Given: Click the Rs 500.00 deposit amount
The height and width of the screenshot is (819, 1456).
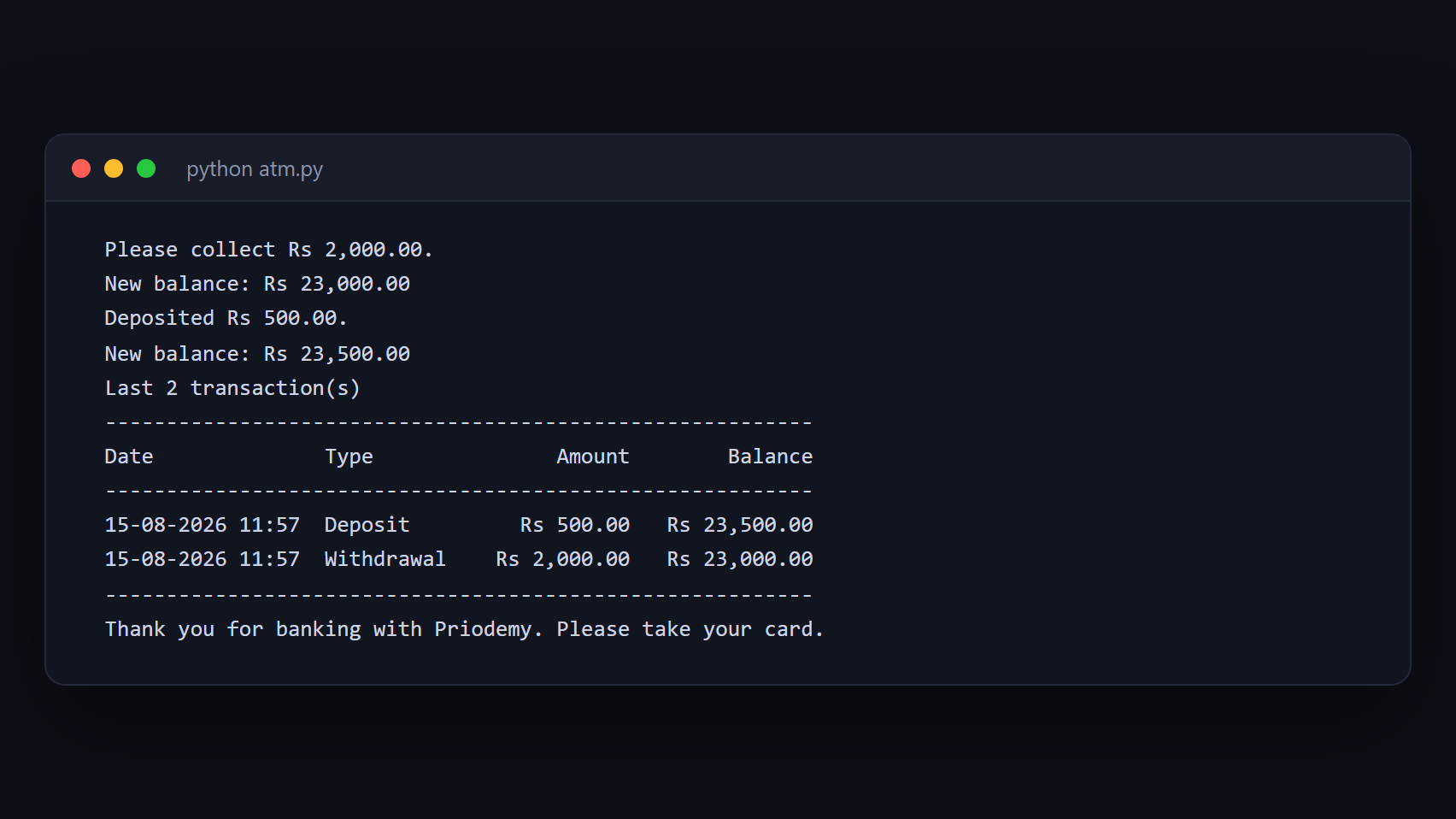Looking at the screenshot, I should [575, 525].
